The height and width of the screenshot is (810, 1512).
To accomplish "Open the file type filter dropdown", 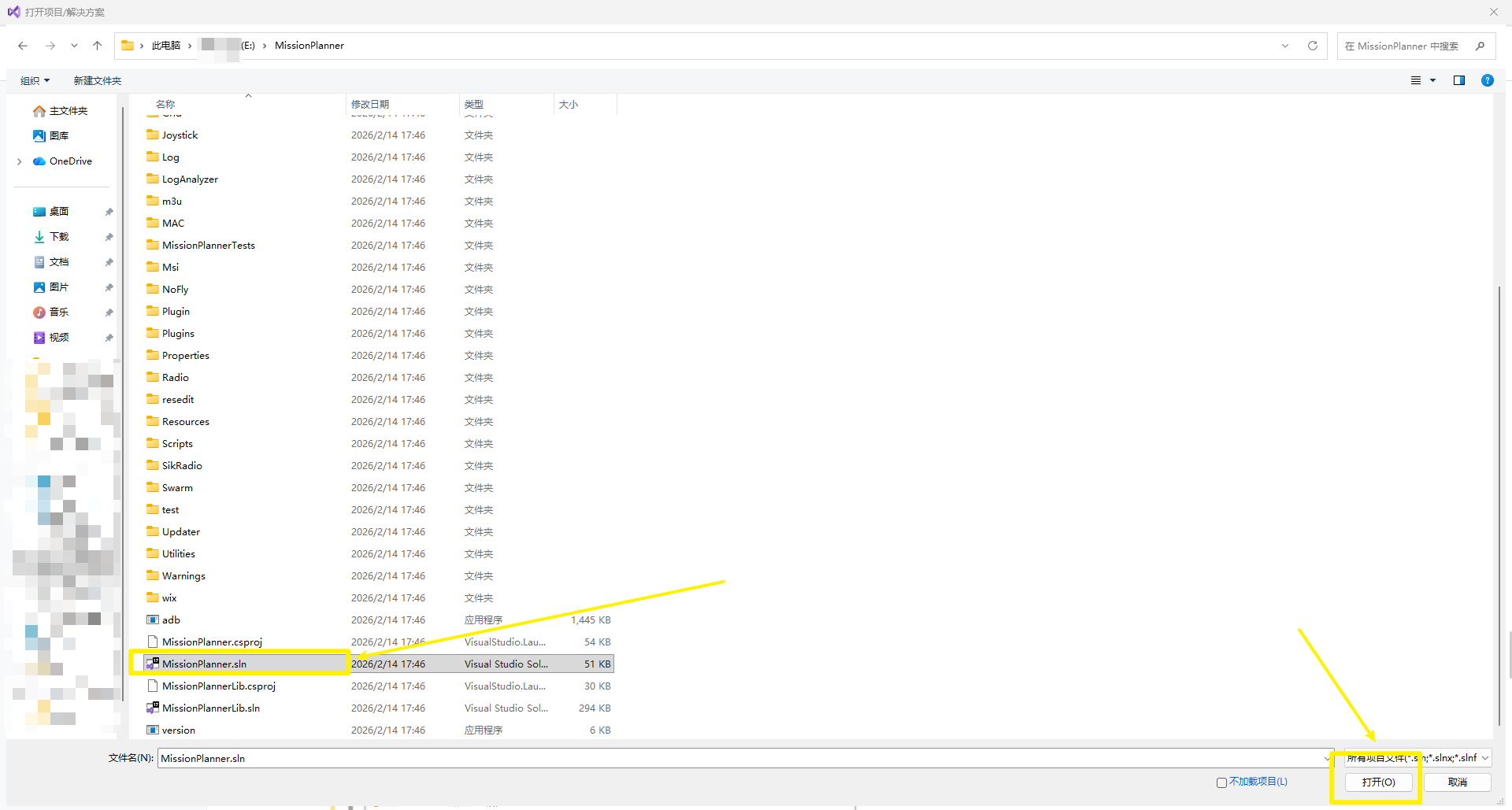I will pyautogui.click(x=1417, y=758).
